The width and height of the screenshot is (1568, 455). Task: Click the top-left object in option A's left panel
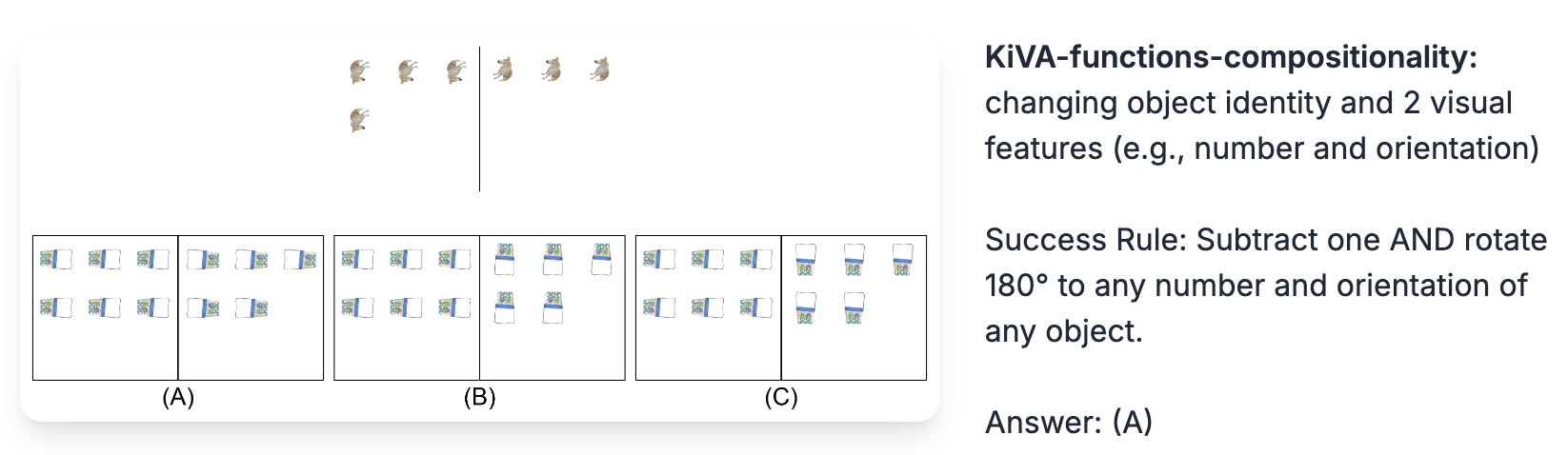click(56, 259)
